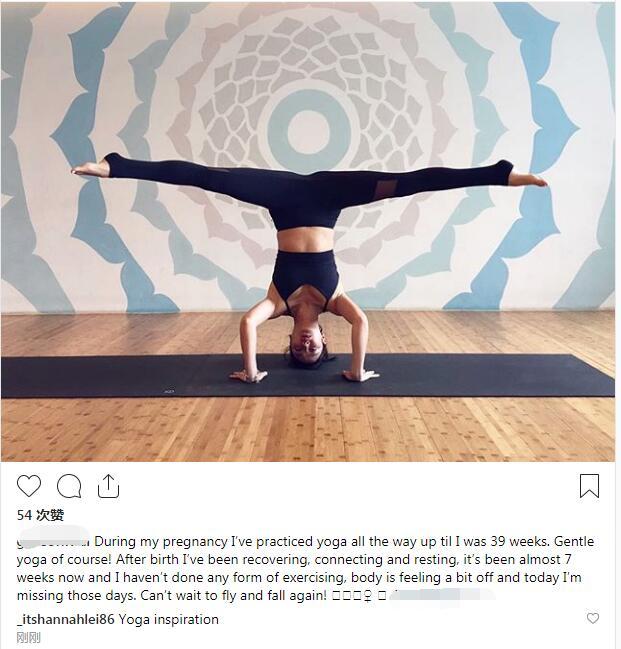Click the 刚刚 comment timestamp

click(29, 637)
